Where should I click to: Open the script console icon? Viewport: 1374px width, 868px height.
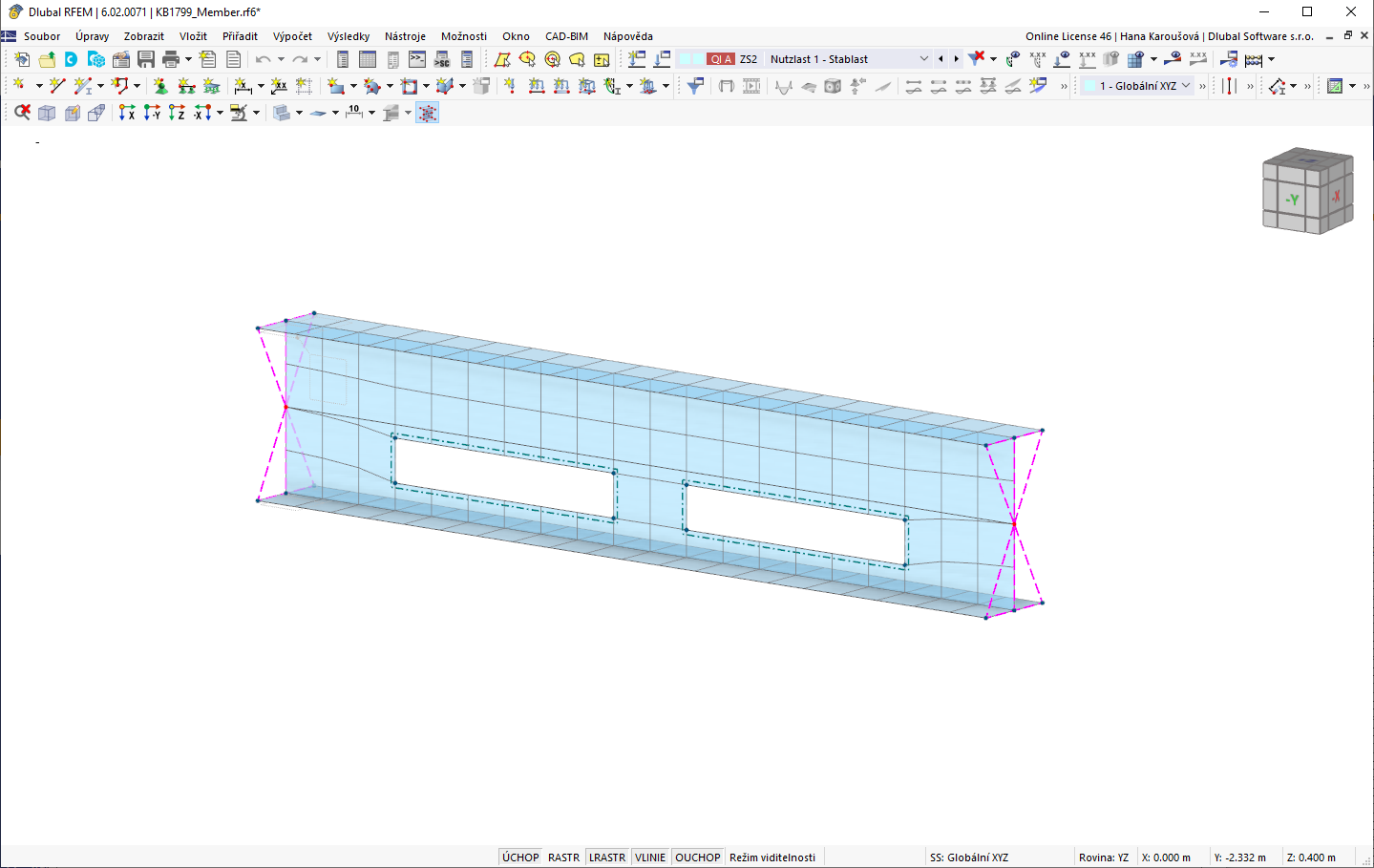pos(417,59)
